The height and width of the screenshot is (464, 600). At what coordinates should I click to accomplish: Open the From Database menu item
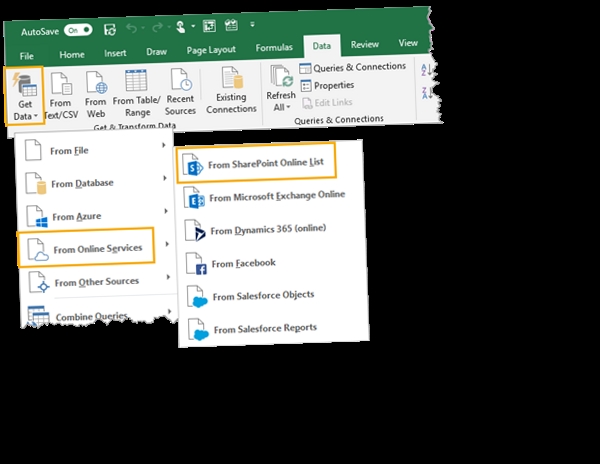[x=94, y=182]
